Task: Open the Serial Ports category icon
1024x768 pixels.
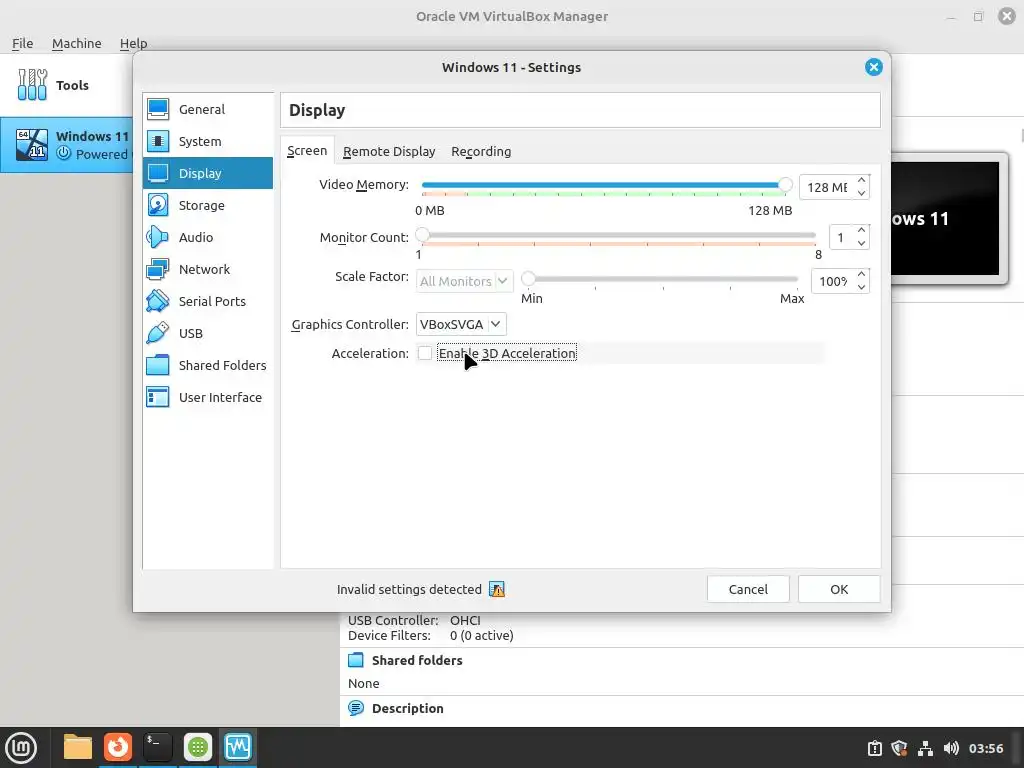Action: click(158, 301)
